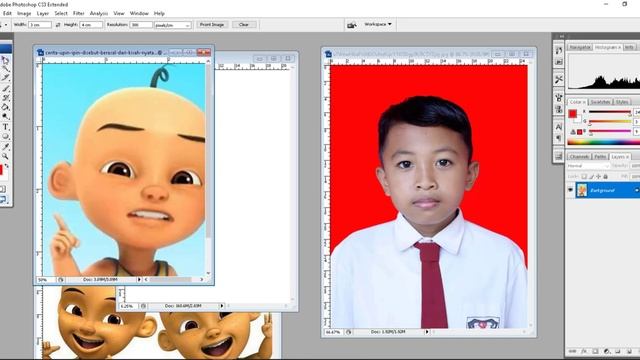
Task: Select the Magic Wand tool
Action: coord(5,69)
